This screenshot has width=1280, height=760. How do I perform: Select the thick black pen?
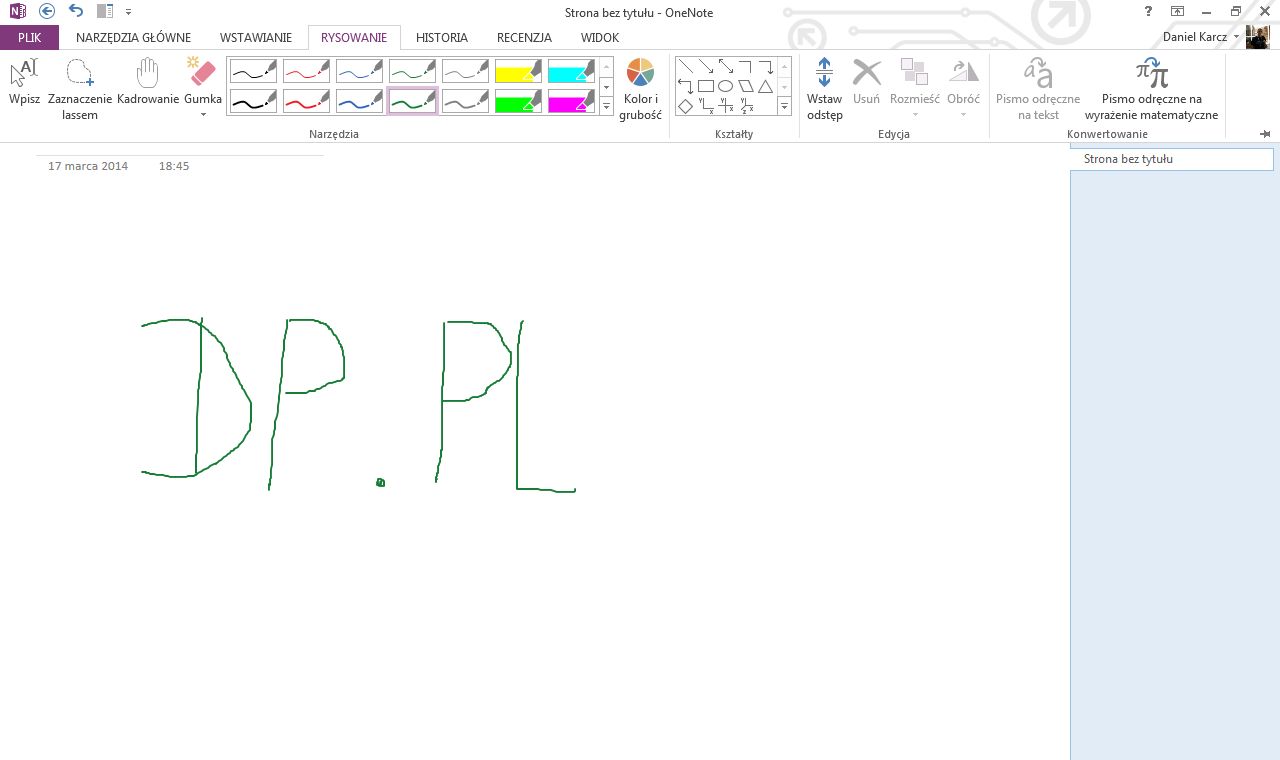coord(253,100)
